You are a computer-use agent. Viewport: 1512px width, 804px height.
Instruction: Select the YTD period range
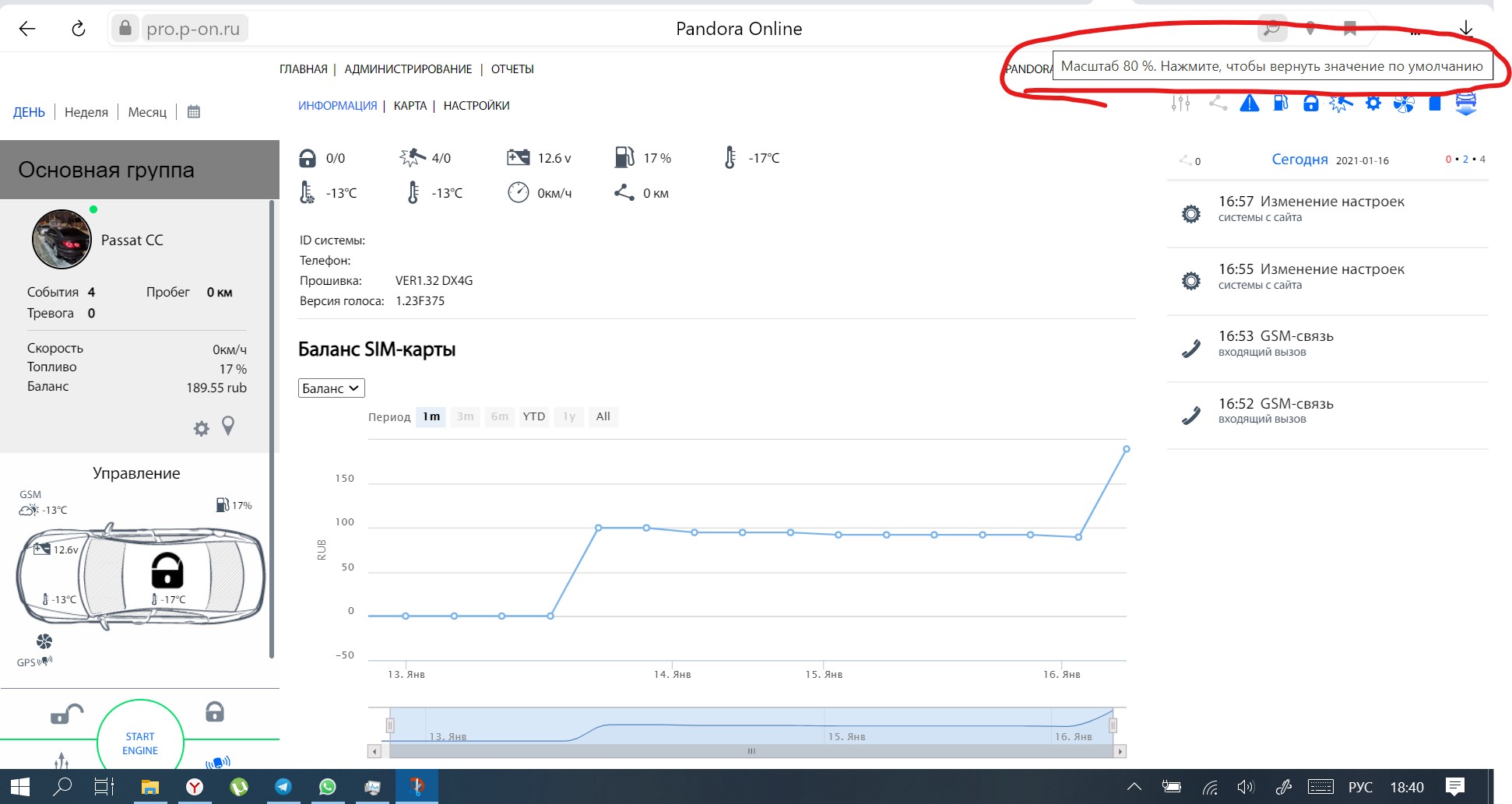pos(533,416)
